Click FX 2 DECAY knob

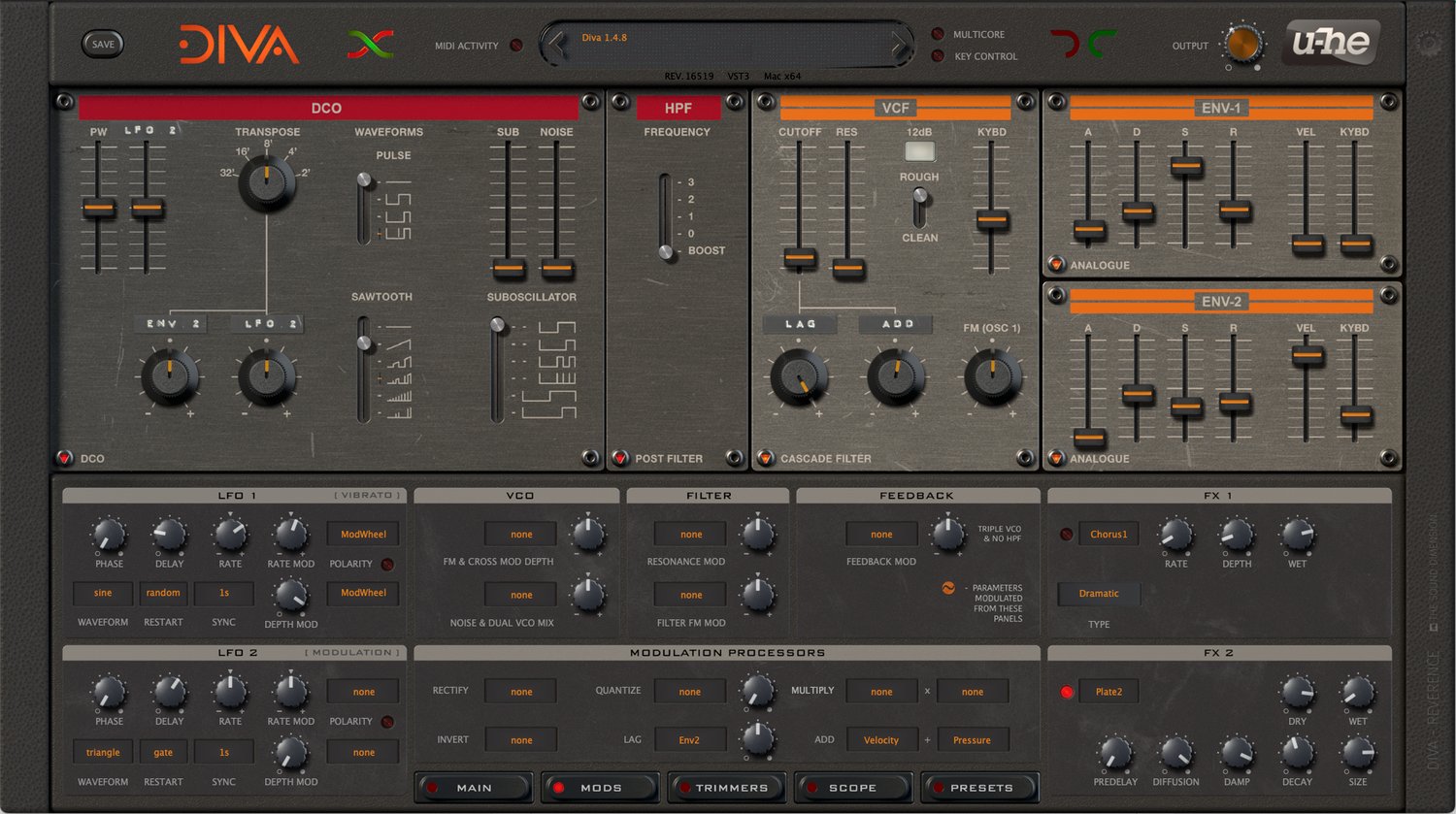1297,753
